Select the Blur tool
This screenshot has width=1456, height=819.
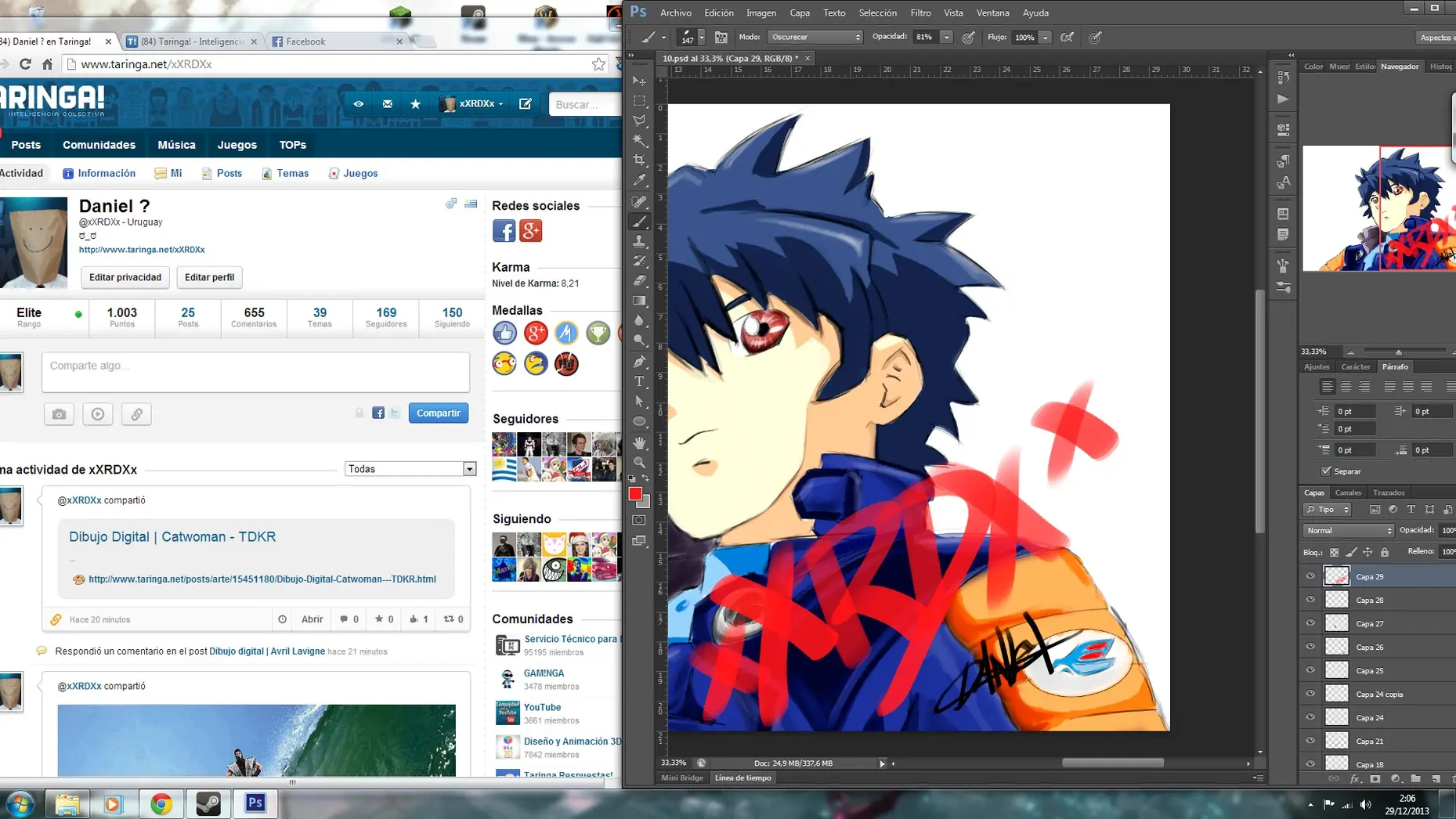pos(640,320)
